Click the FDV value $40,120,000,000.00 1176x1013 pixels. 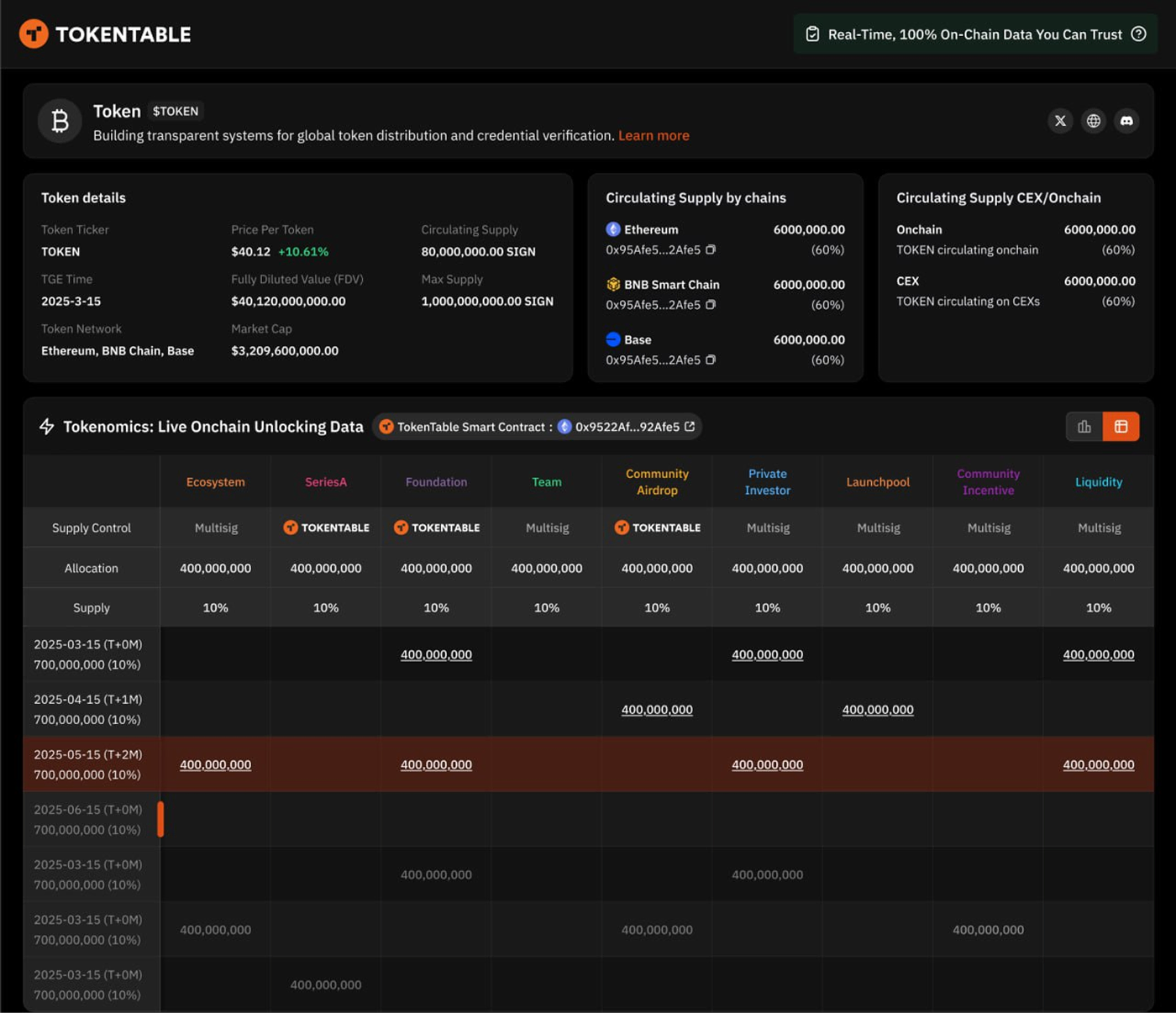(x=288, y=302)
